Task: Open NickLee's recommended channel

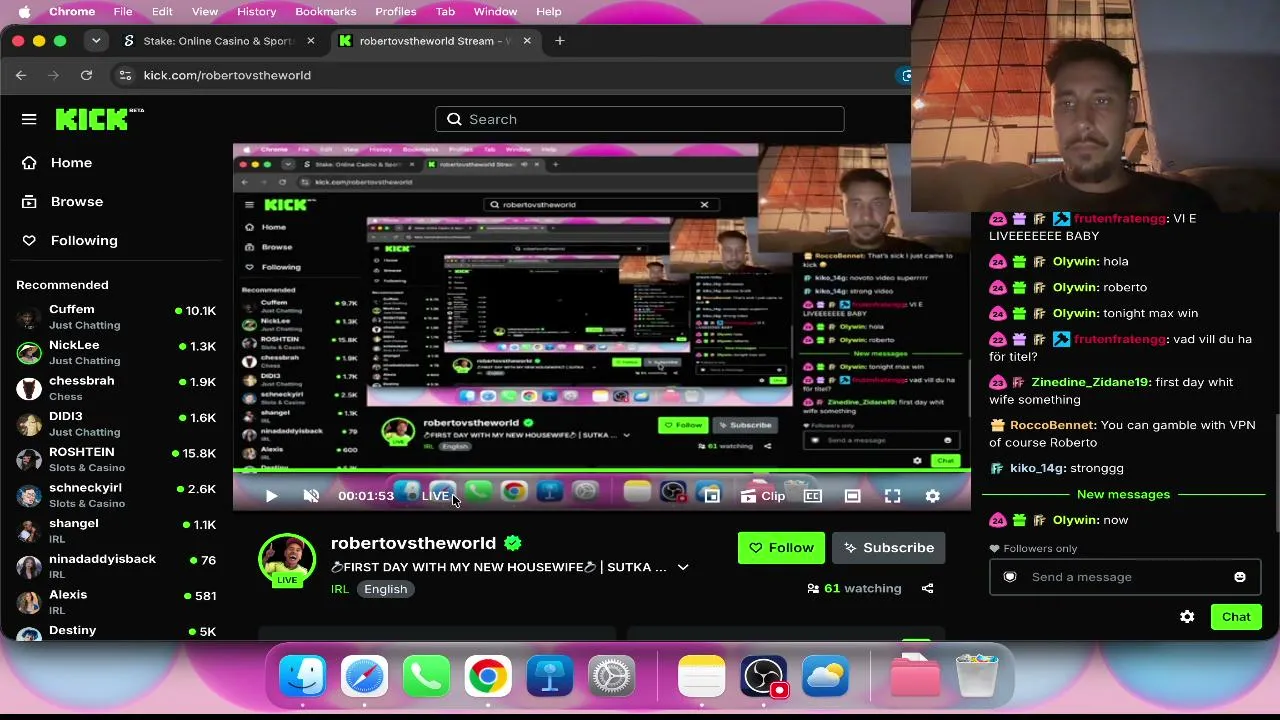Action: [116, 352]
